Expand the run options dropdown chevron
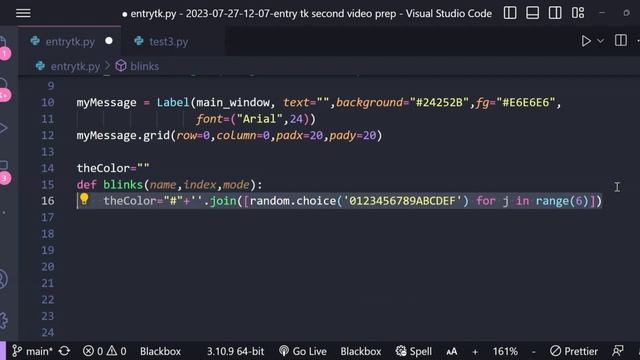Image resolution: width=640 pixels, height=360 pixels. coord(600,41)
